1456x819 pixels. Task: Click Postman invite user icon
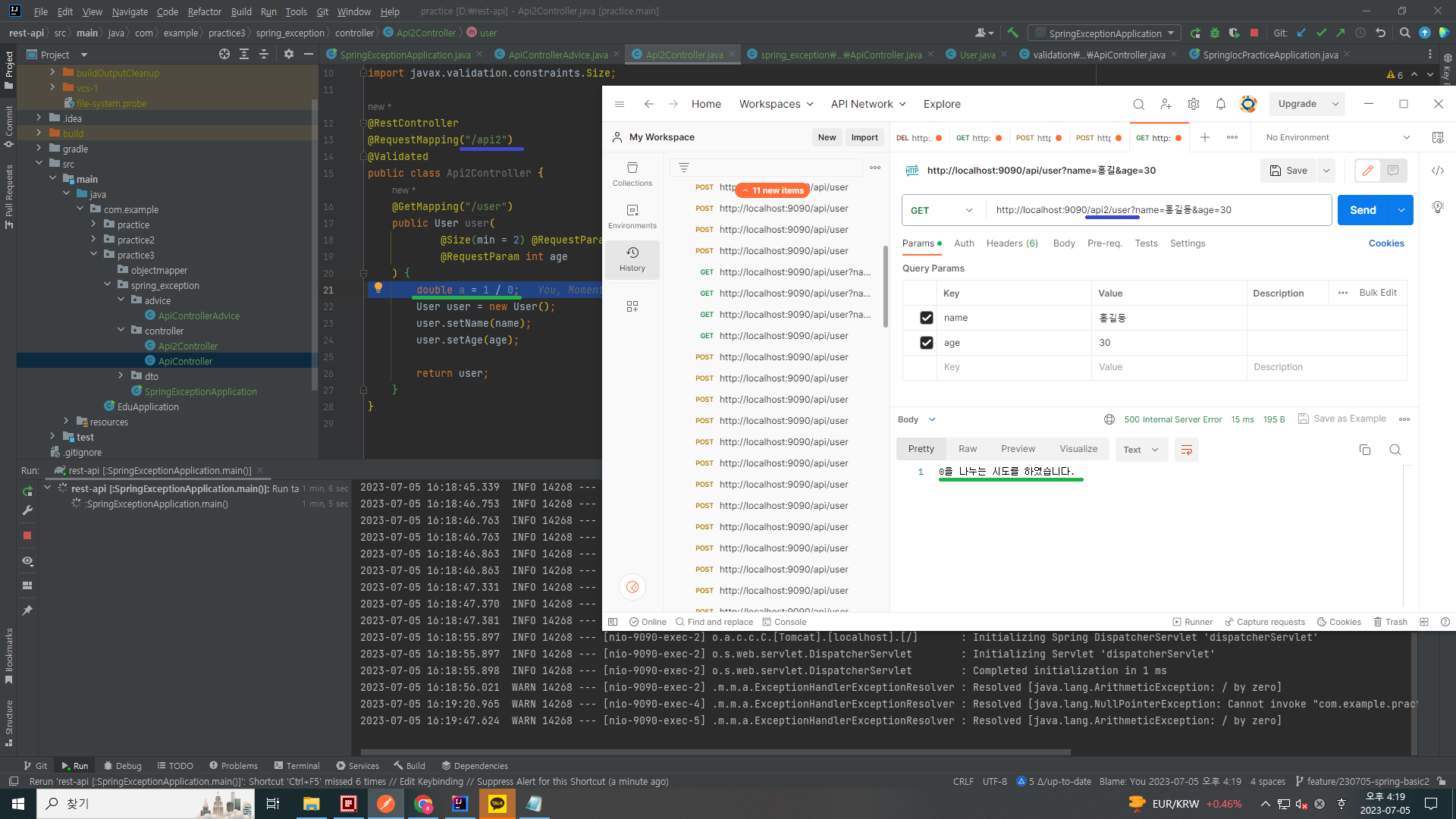[x=1166, y=104]
